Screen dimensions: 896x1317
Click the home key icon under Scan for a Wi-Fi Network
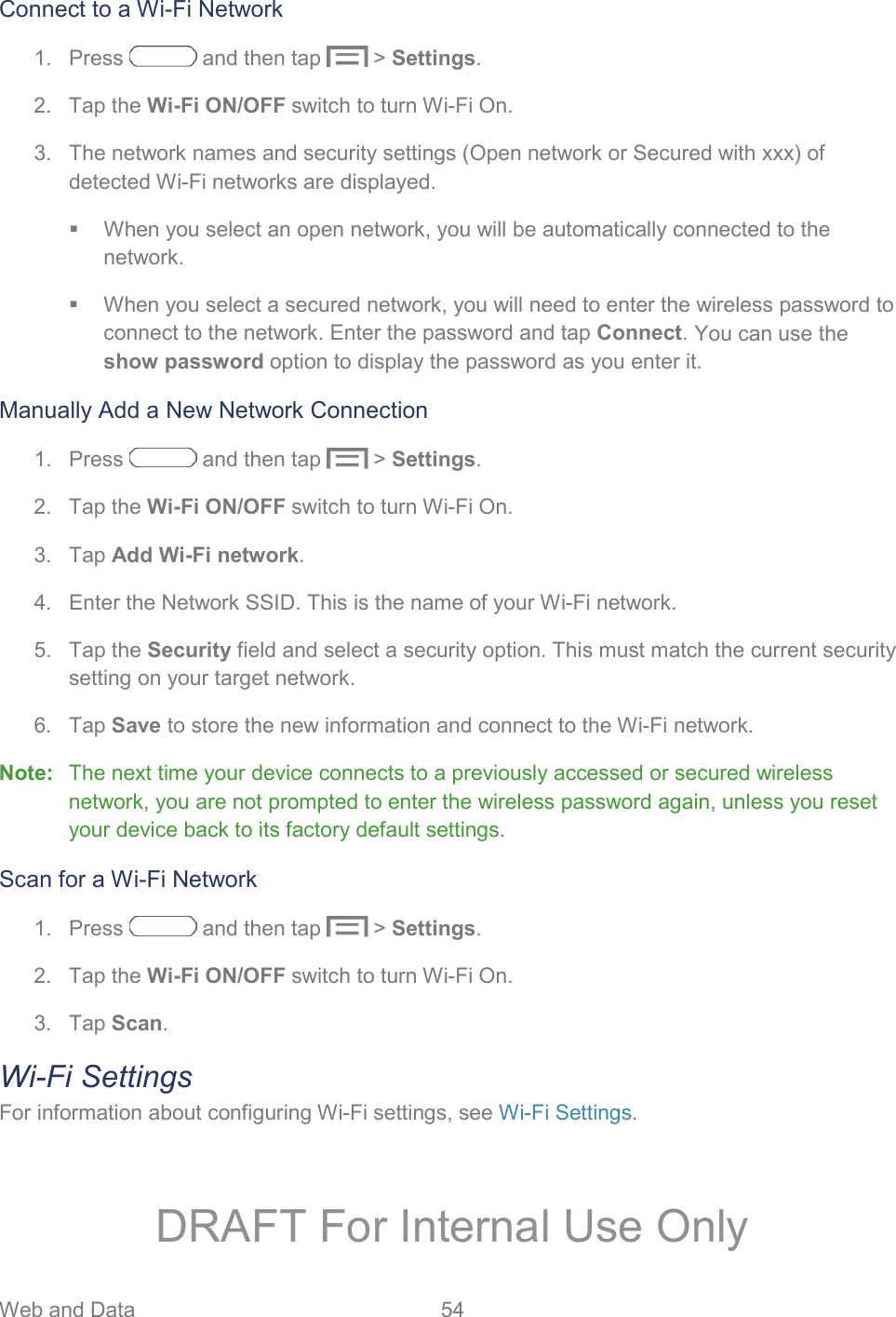(x=163, y=927)
